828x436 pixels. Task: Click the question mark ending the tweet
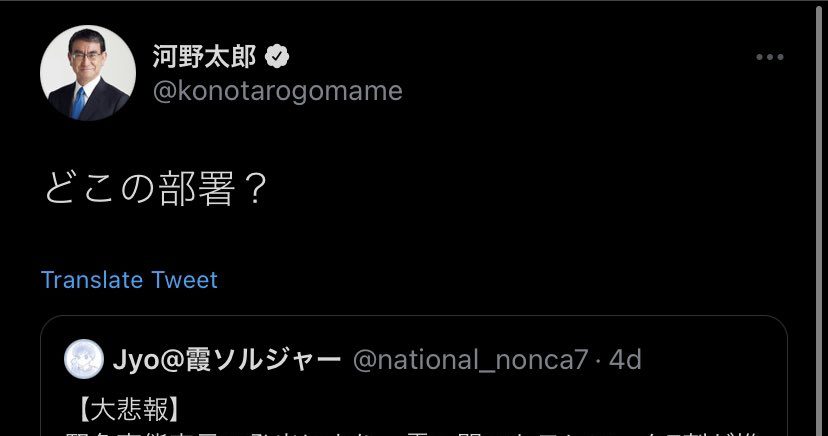point(255,188)
